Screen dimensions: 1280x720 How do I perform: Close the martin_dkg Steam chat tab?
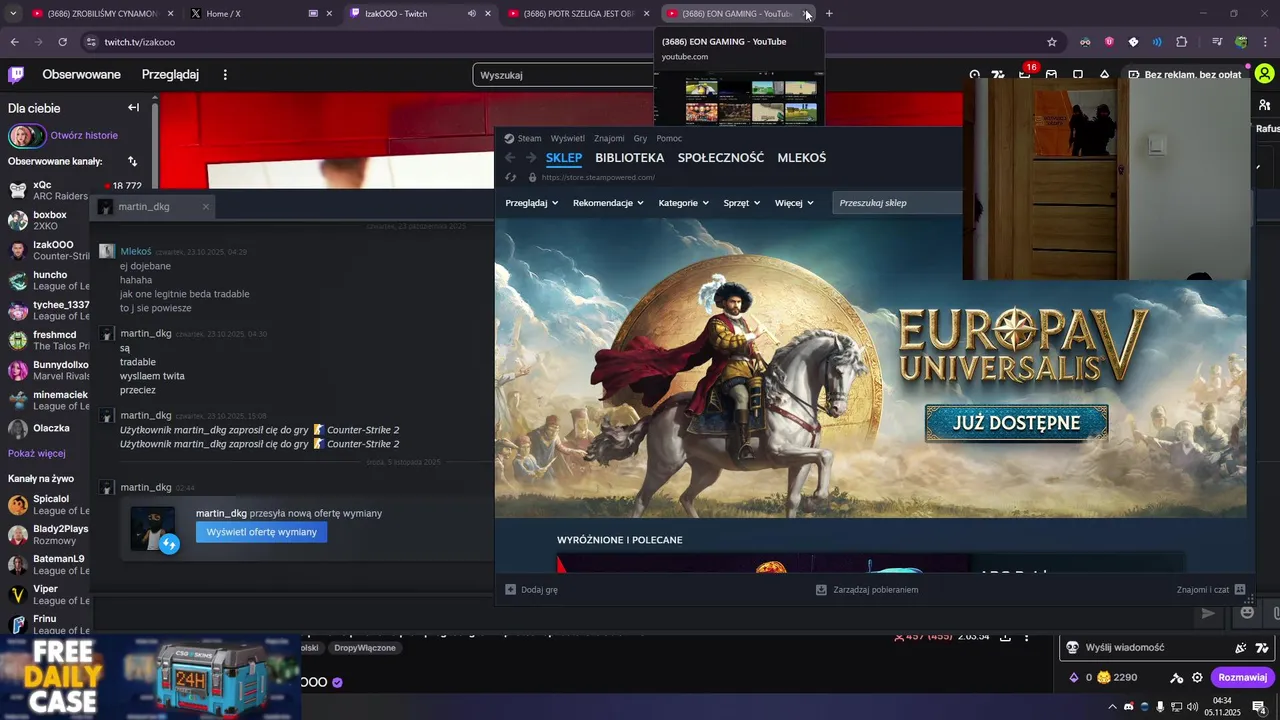coord(206,207)
